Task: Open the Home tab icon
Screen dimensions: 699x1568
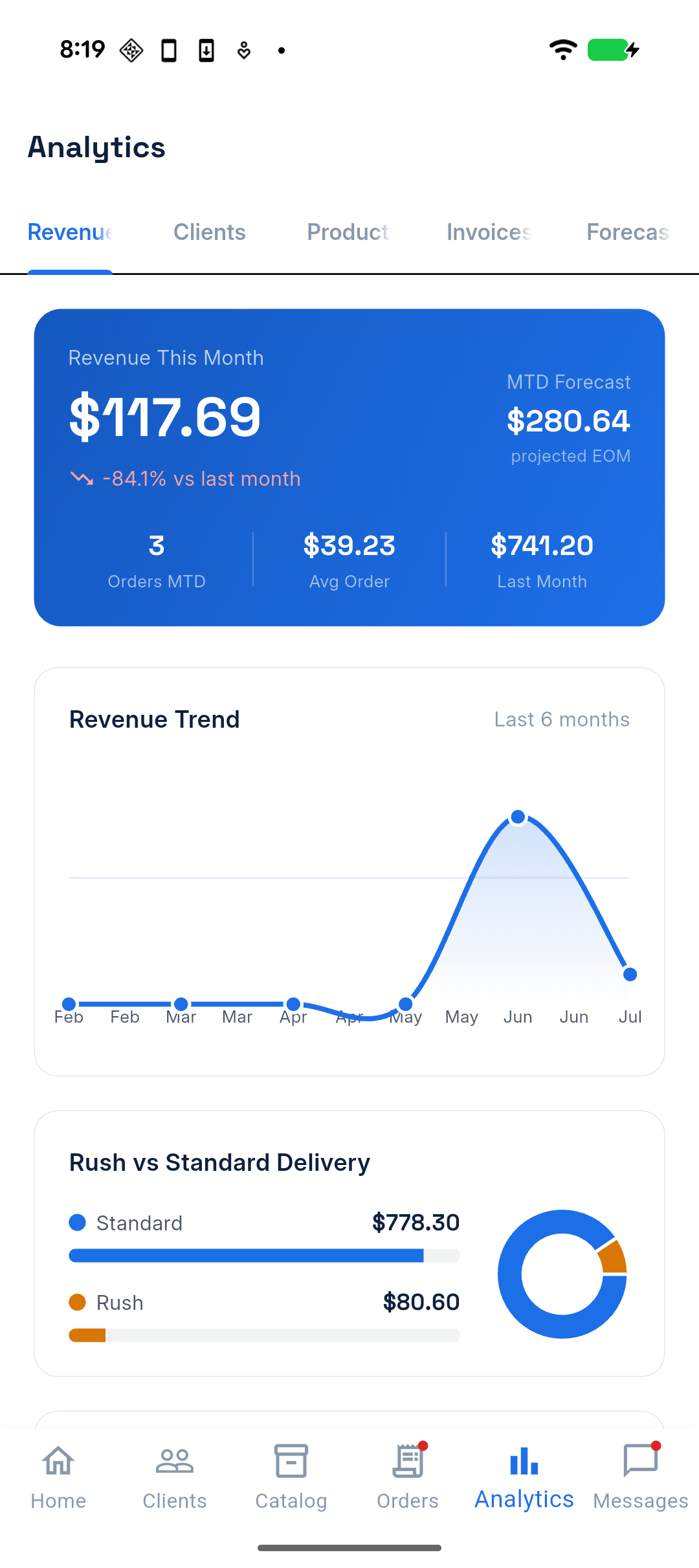Action: click(x=58, y=1461)
